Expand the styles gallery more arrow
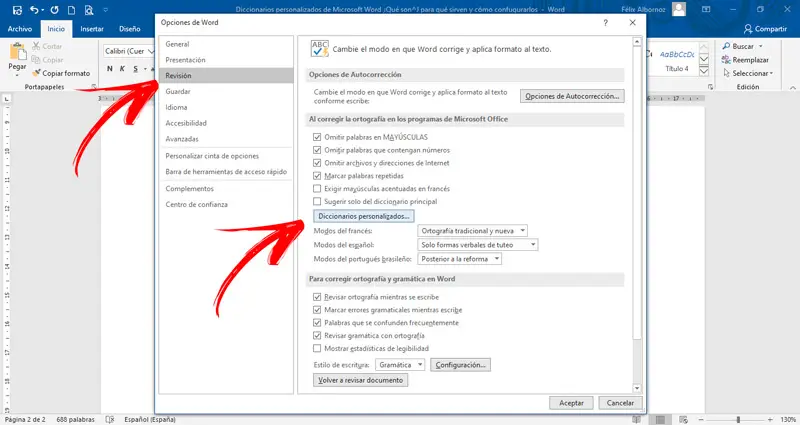Screen dimensions: 800x425 (x=704, y=71)
